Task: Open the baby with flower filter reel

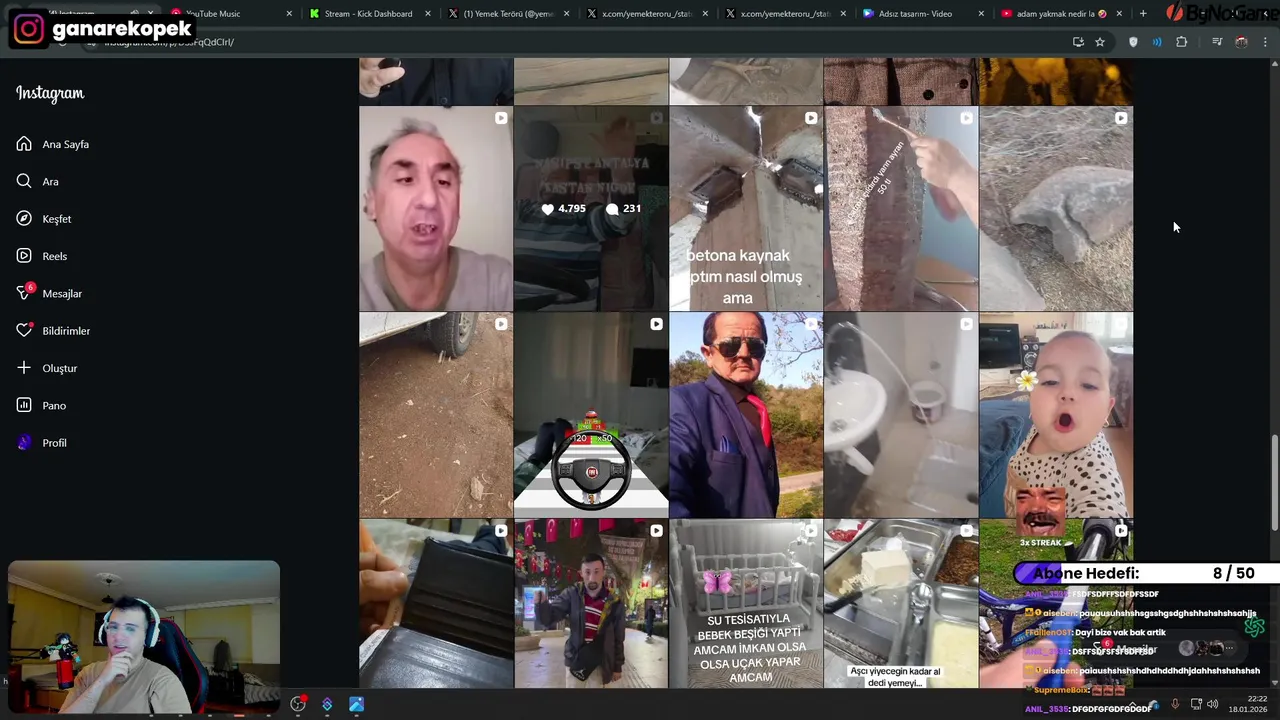Action: pyautogui.click(x=1056, y=415)
